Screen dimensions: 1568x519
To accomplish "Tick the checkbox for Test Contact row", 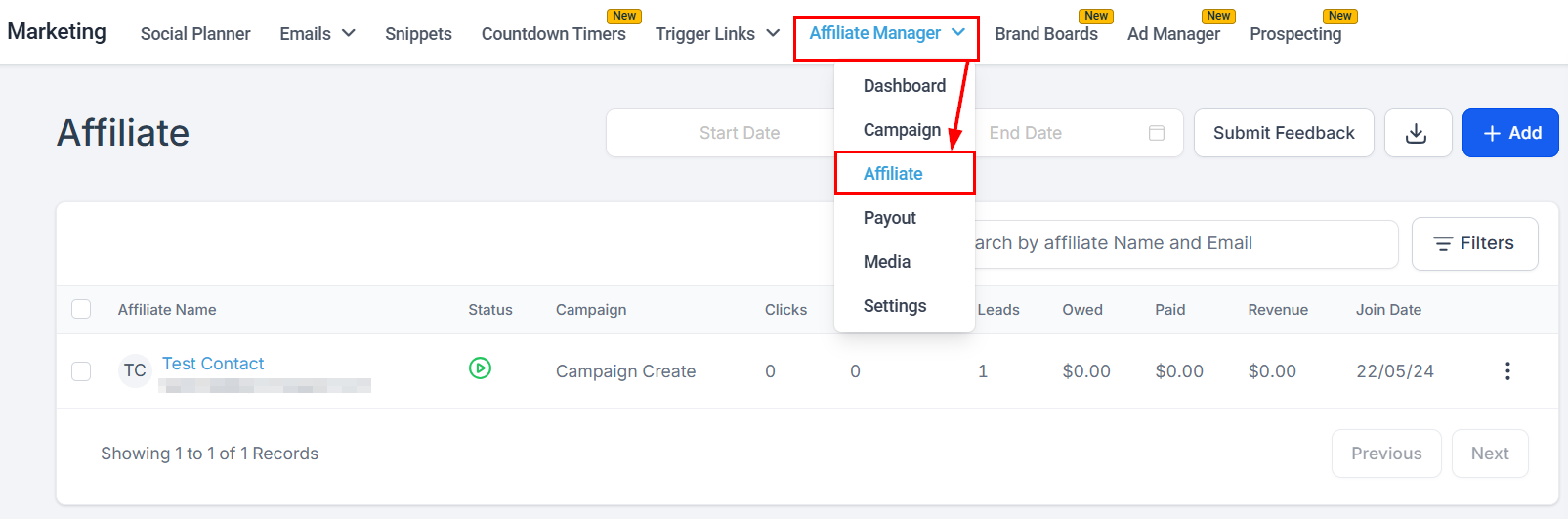I will click(x=81, y=371).
